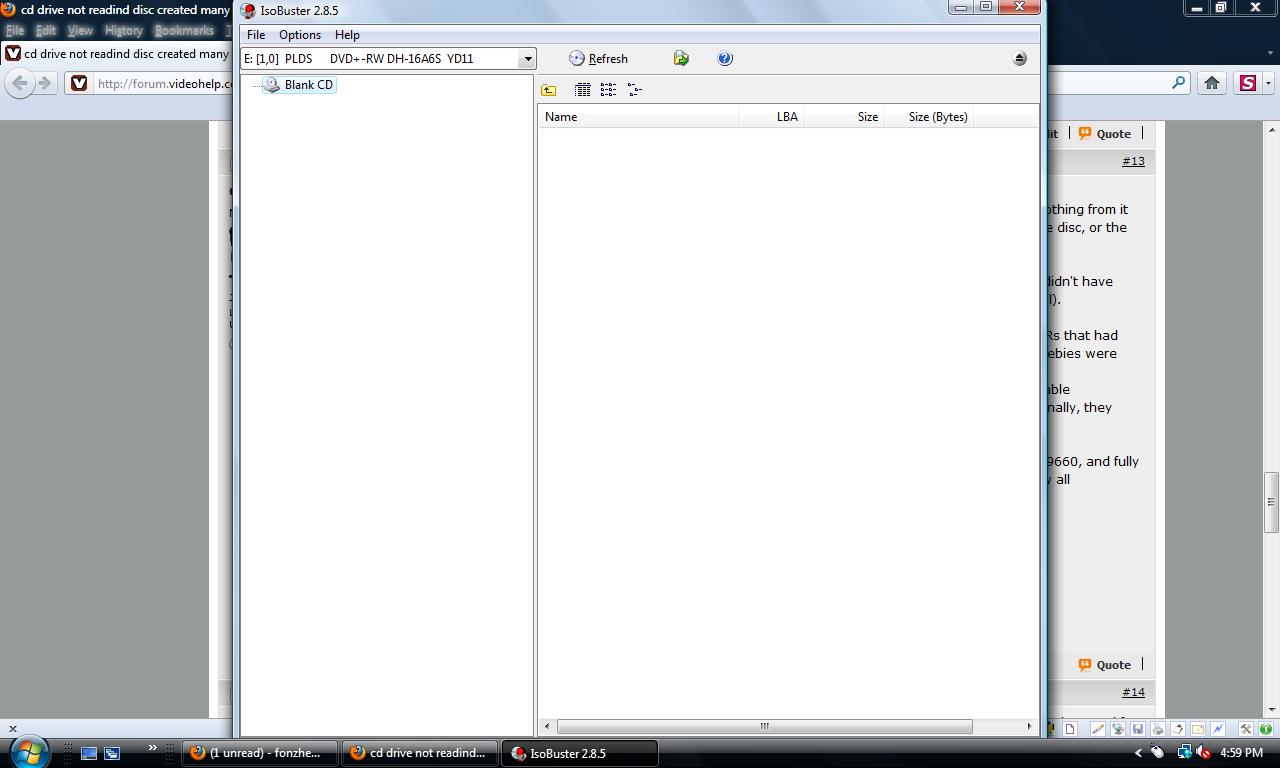The width and height of the screenshot is (1280, 768).
Task: Go up one folder level icon
Action: coord(549,90)
